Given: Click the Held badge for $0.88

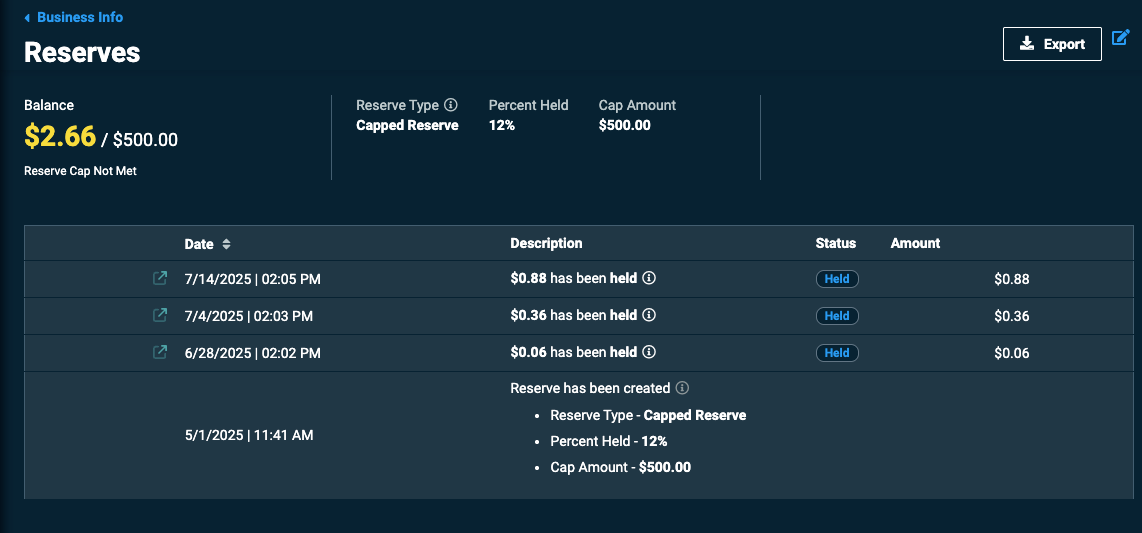Looking at the screenshot, I should [837, 279].
